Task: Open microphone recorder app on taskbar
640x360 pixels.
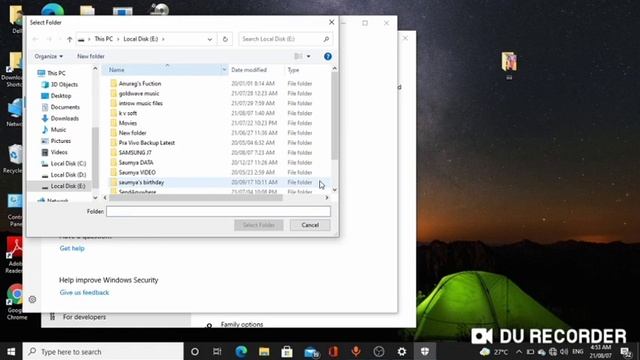Action: point(356,351)
